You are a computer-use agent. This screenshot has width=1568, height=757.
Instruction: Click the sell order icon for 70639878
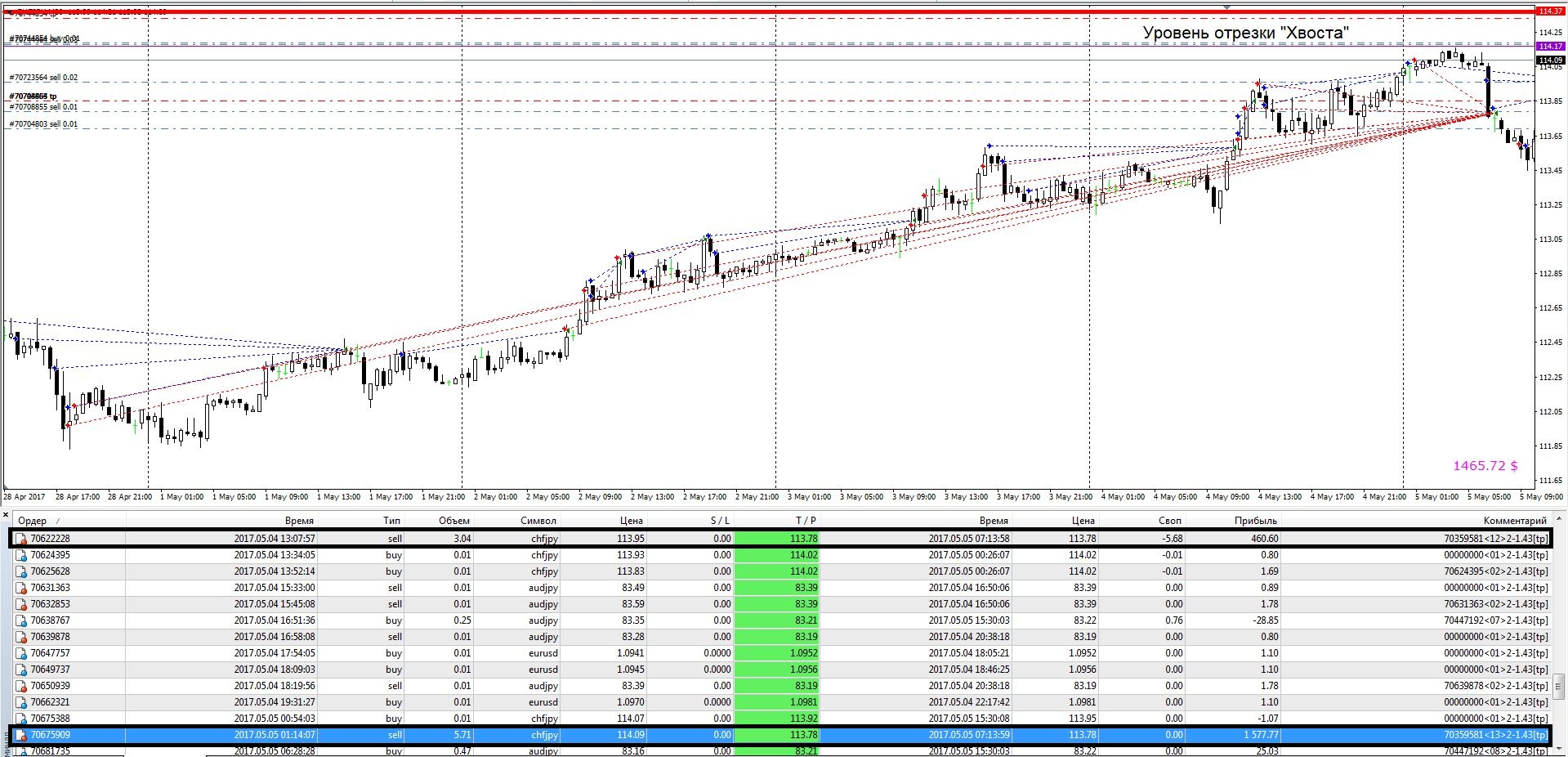(x=21, y=637)
